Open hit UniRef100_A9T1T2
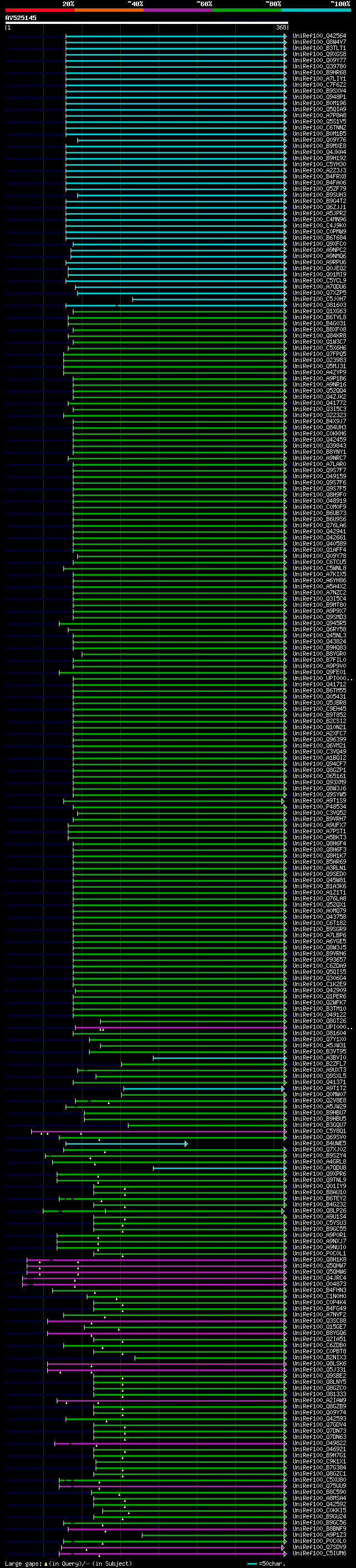Screen dimensions: 356x1568 click(x=319, y=1089)
